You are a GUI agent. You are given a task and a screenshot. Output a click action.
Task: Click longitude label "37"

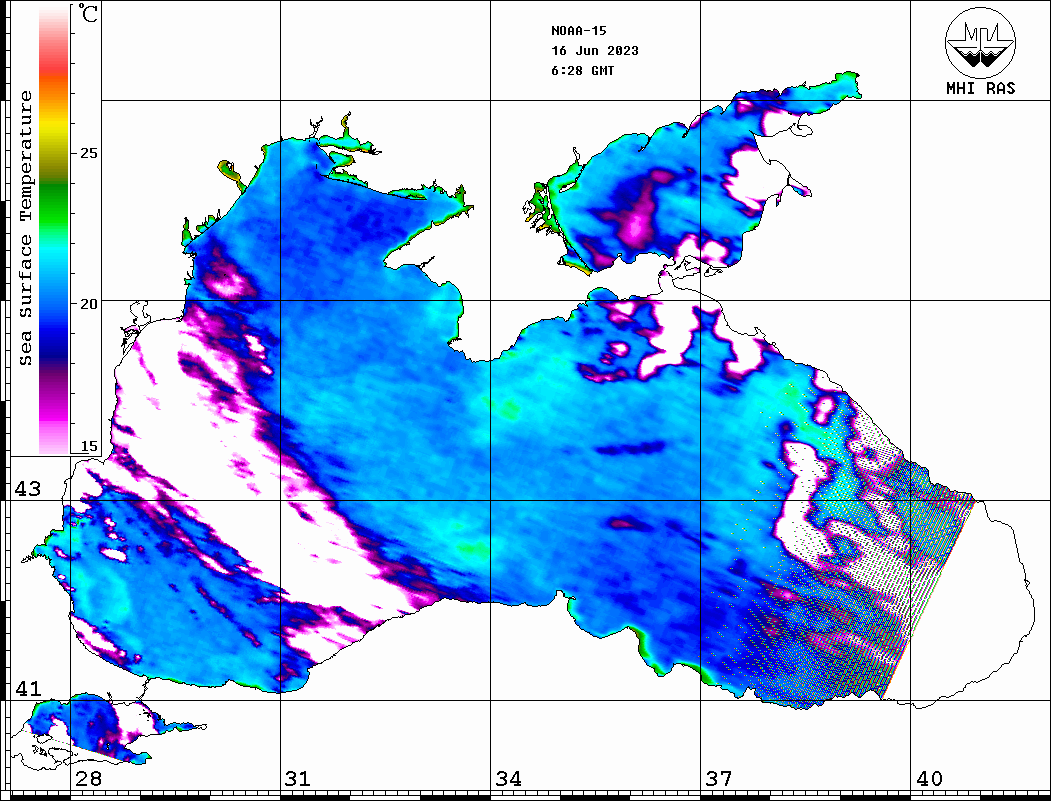718,778
